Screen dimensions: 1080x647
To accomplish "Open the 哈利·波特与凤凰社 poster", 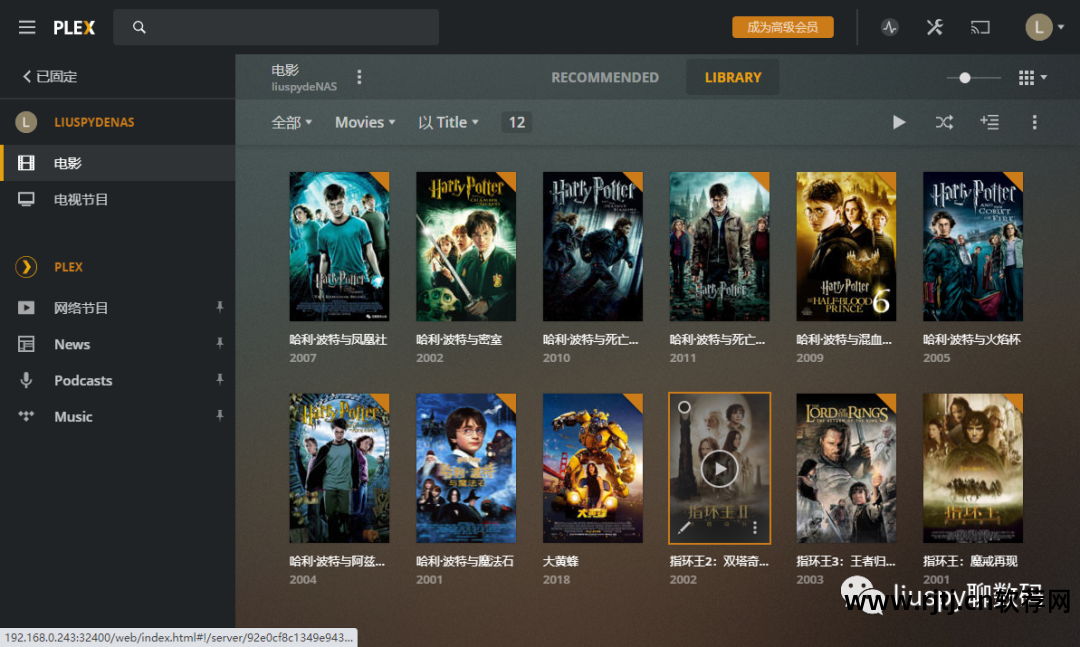I will click(x=339, y=247).
